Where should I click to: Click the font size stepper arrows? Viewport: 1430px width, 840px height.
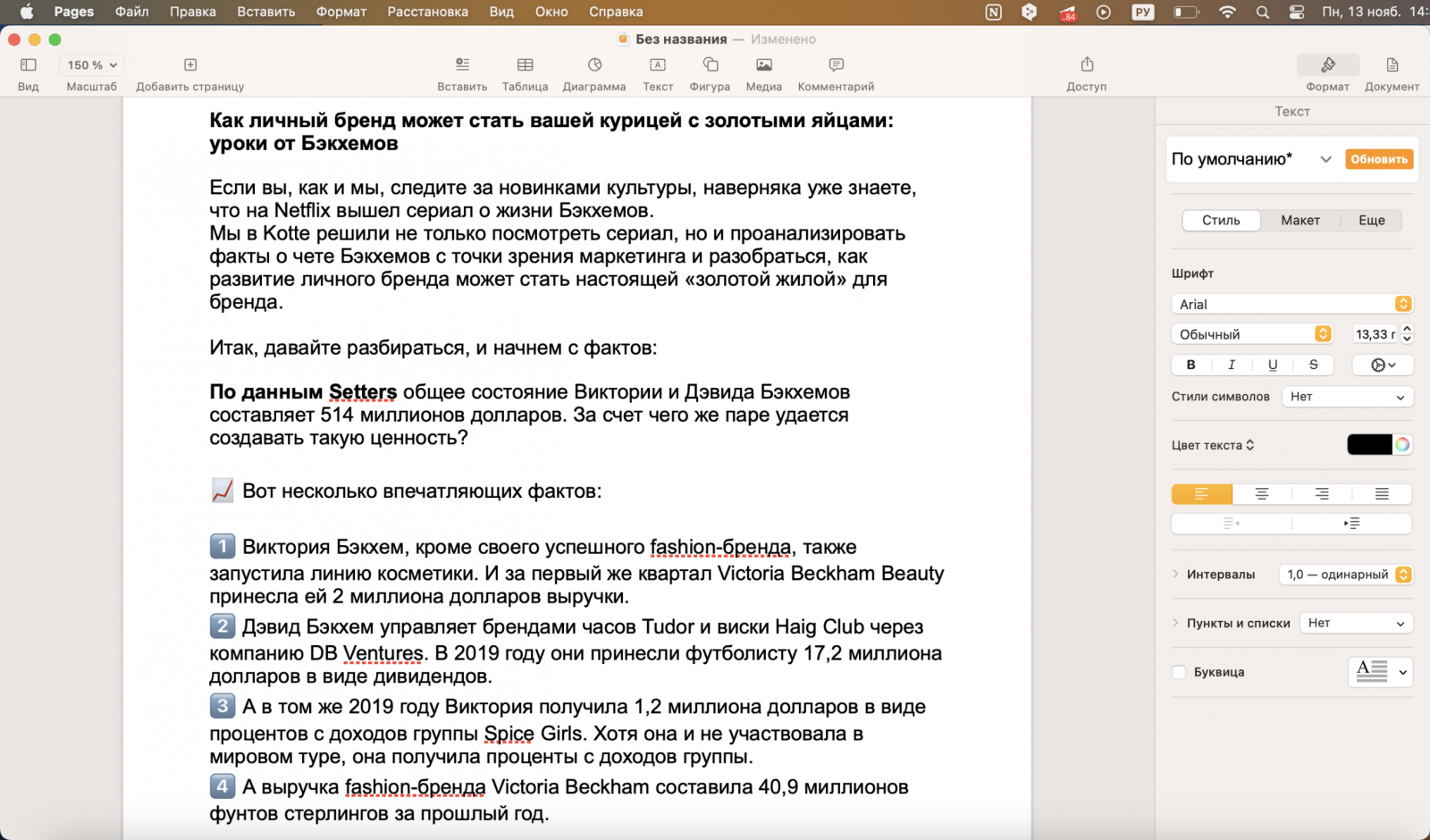point(1407,334)
